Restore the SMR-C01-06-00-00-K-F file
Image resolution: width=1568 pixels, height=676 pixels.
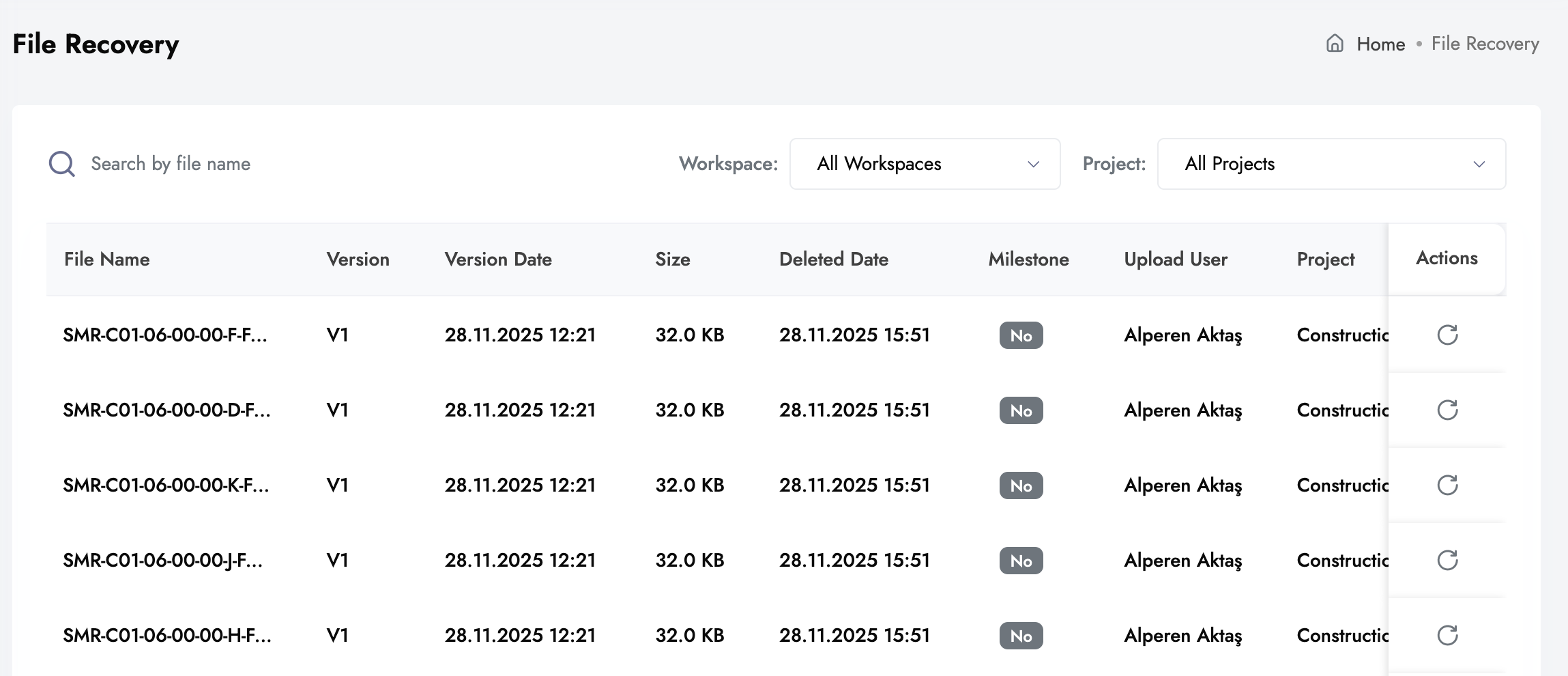tap(1447, 485)
